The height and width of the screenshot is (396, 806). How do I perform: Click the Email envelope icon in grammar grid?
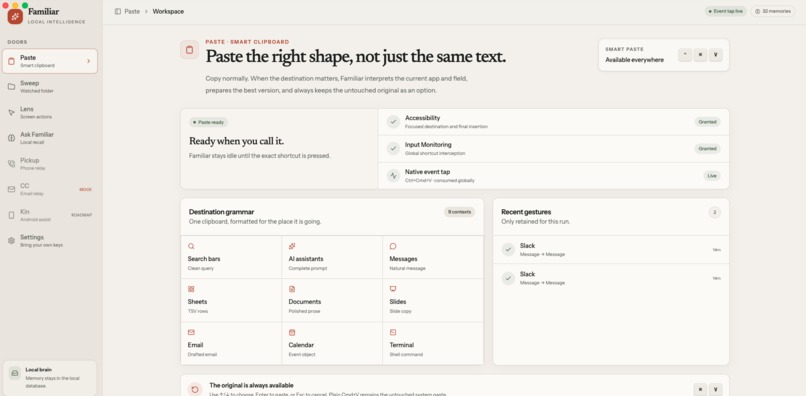pos(191,332)
